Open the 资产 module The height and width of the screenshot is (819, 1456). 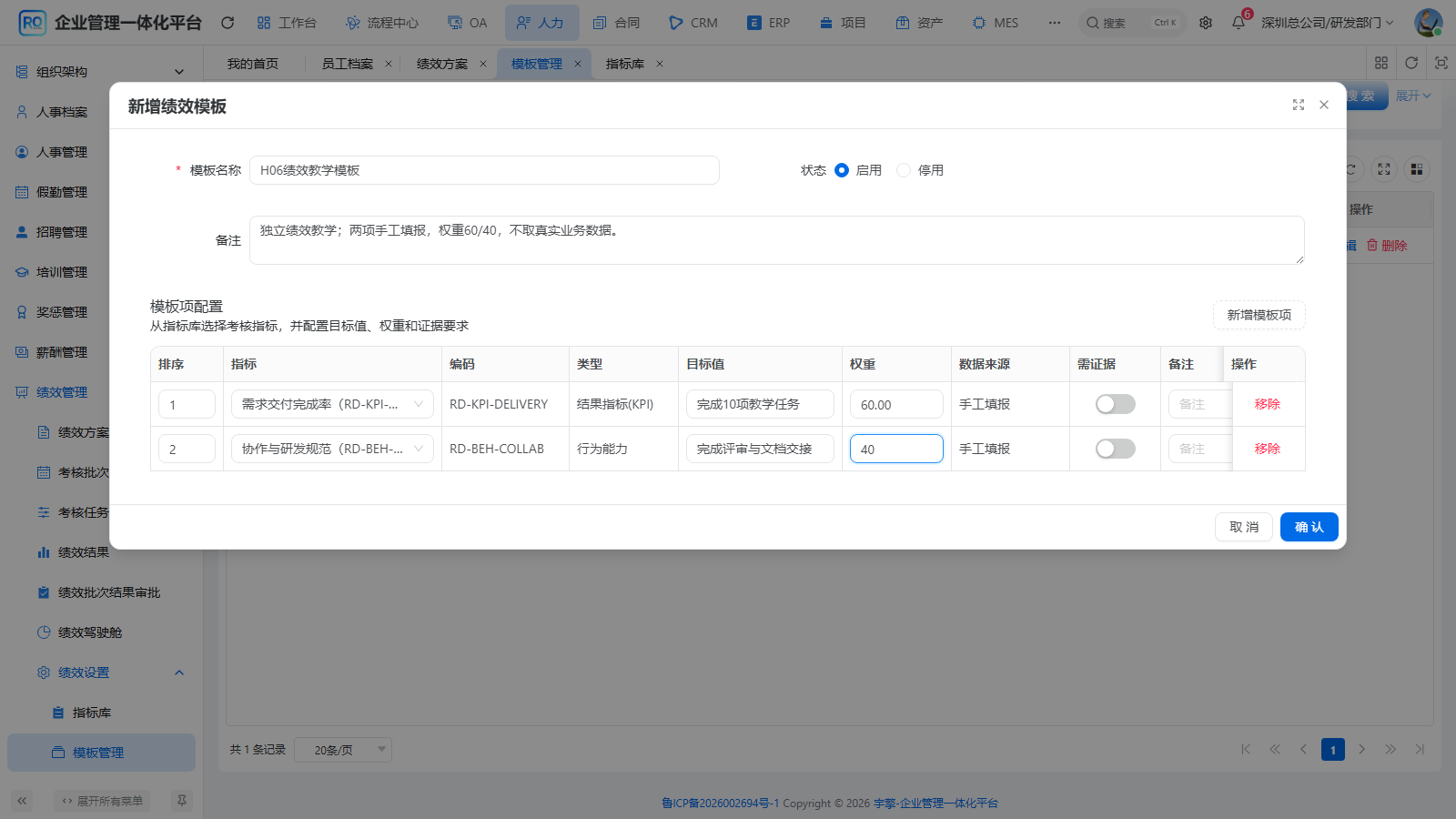[x=919, y=23]
